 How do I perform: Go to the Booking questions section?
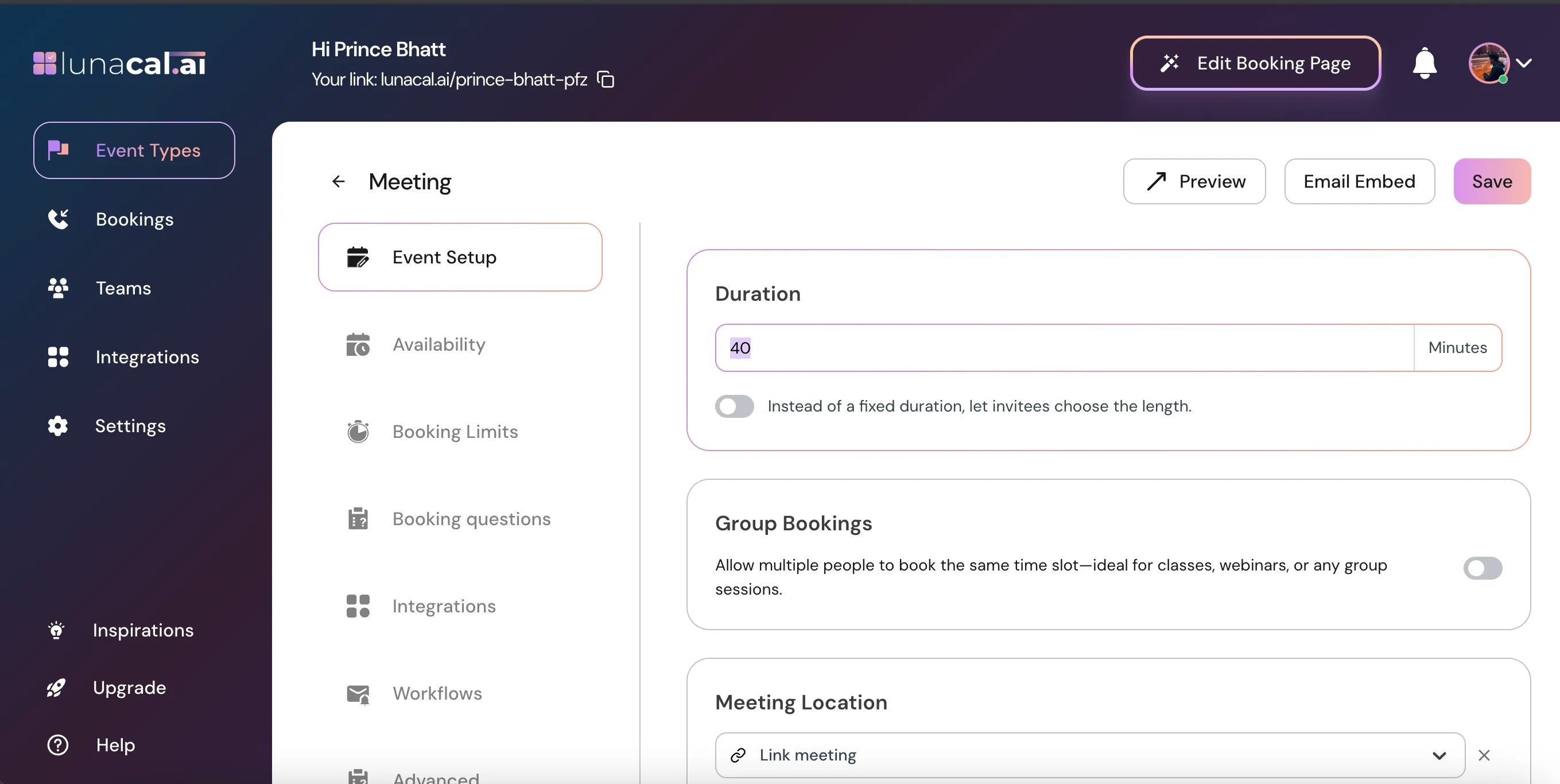[471, 519]
